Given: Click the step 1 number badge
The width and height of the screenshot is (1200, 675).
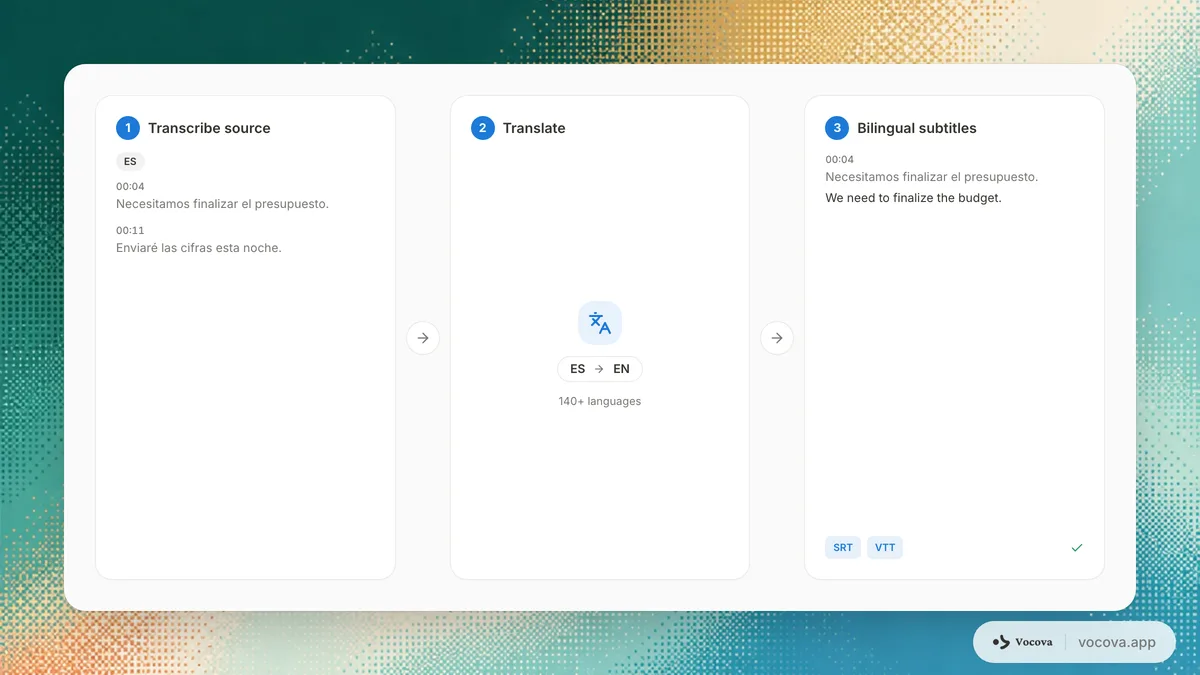Looking at the screenshot, I should (x=128, y=128).
